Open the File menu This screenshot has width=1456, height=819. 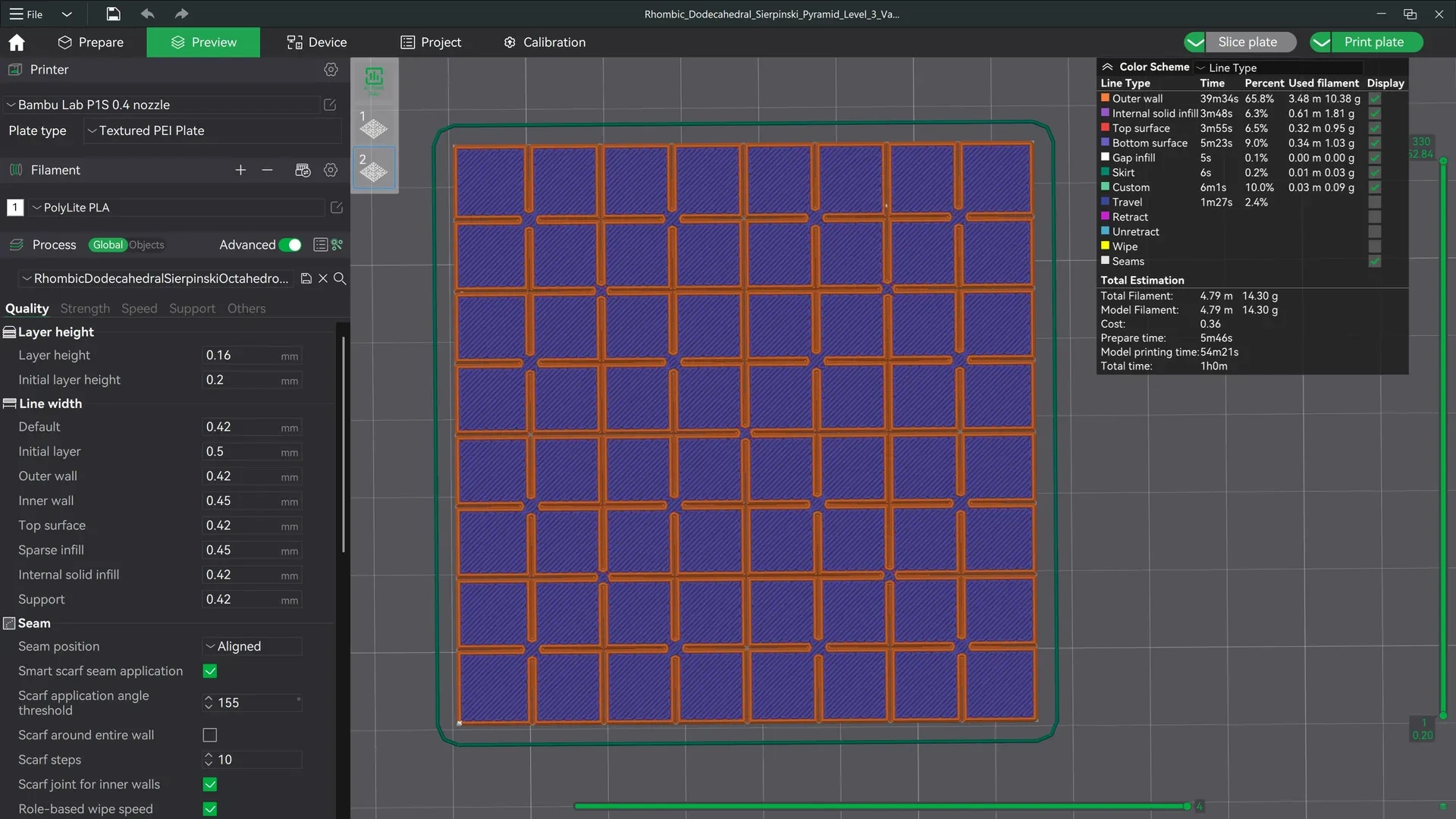click(x=26, y=14)
